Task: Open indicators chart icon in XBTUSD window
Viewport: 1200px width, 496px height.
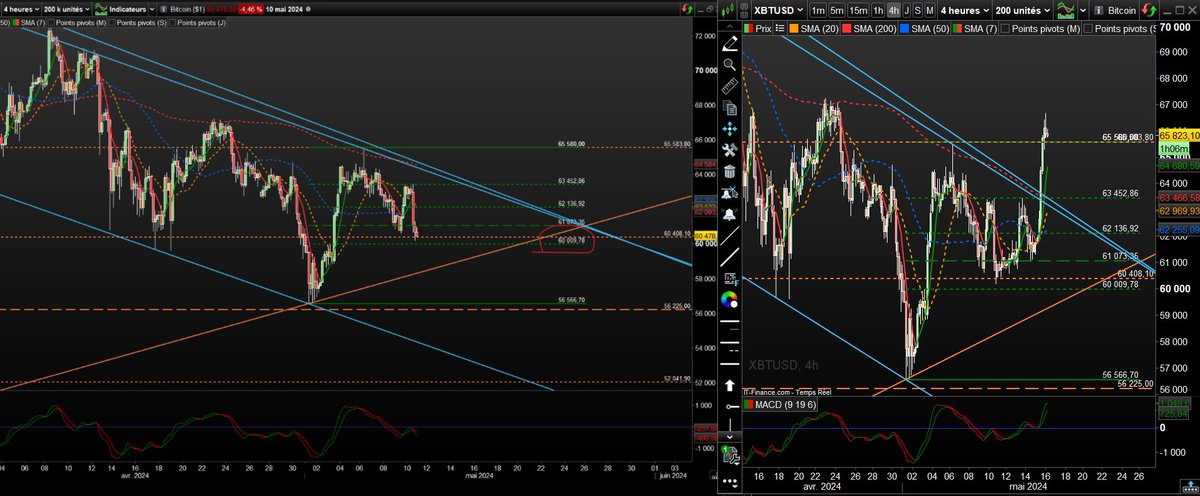Action: click(x=1065, y=10)
